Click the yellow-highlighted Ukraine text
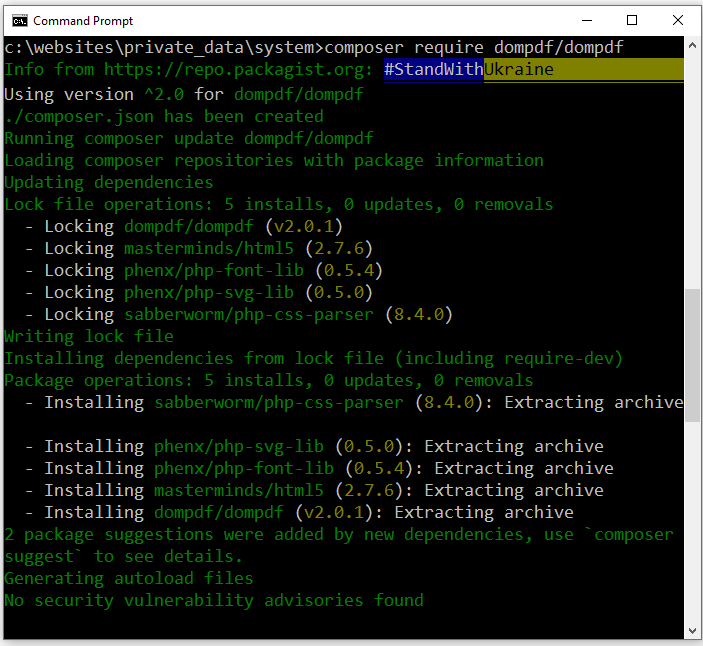Screen dimensions: 703x646 point(519,70)
